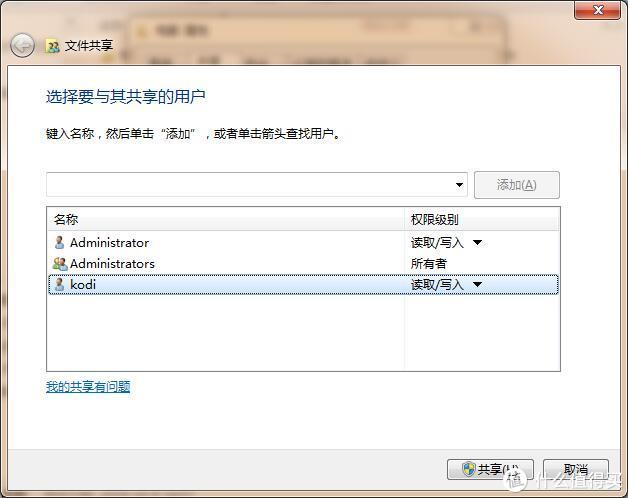
Task: Select the kodi user row
Action: point(304,284)
